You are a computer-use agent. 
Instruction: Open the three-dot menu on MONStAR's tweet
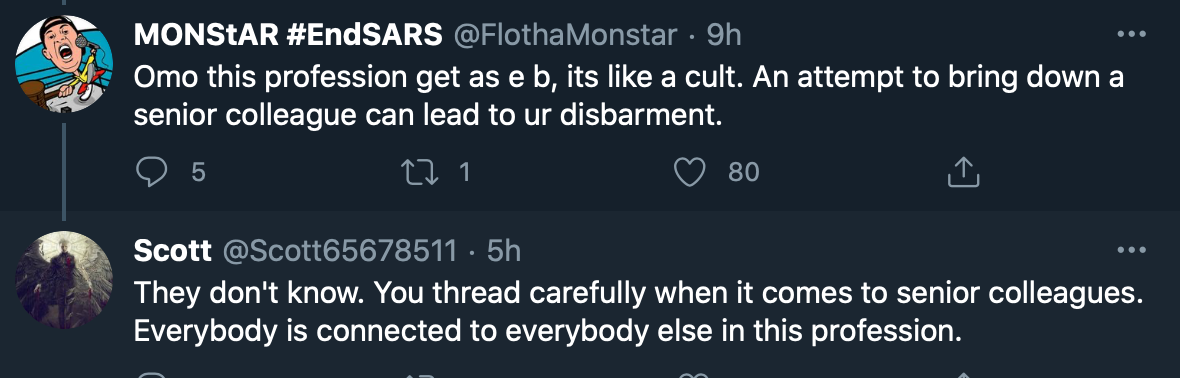(1131, 34)
